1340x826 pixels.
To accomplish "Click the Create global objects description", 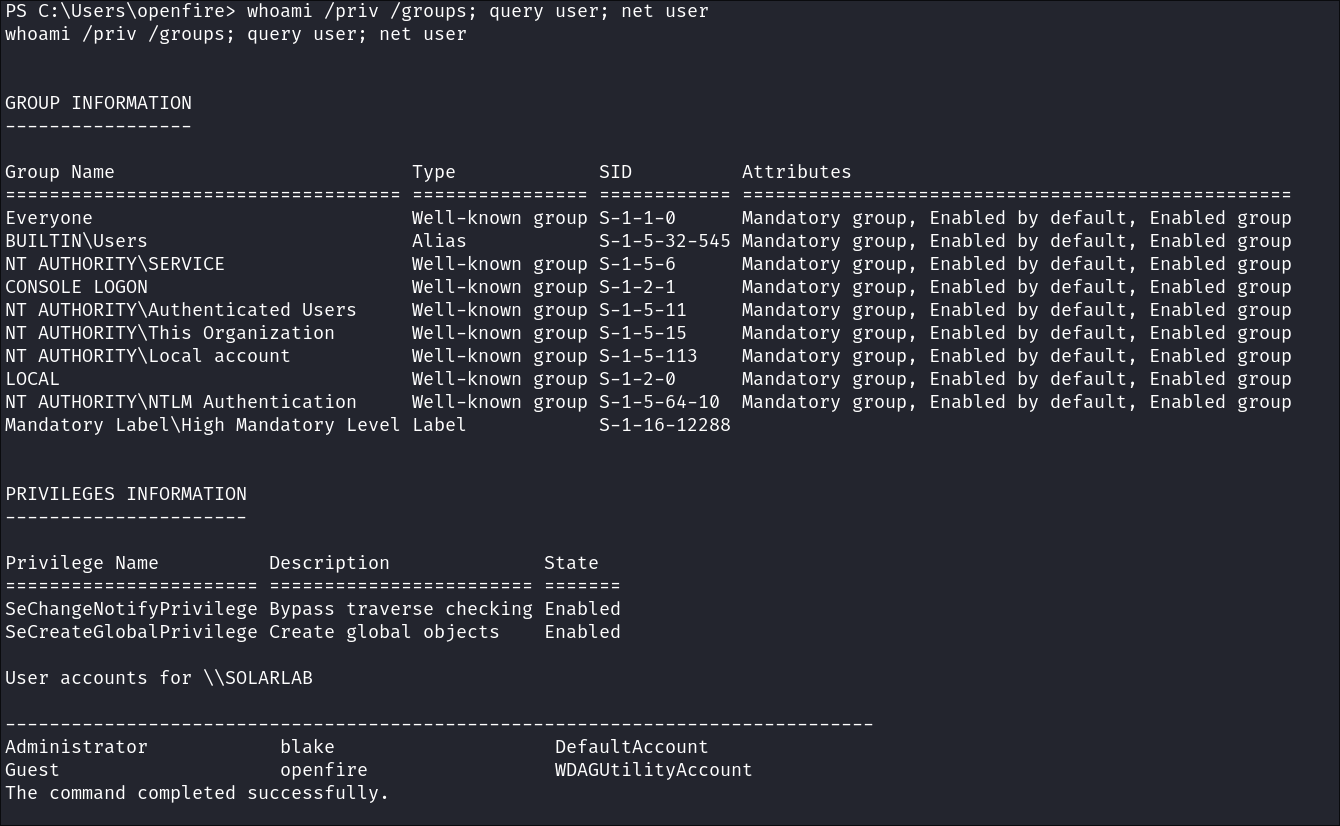I will (x=384, y=632).
